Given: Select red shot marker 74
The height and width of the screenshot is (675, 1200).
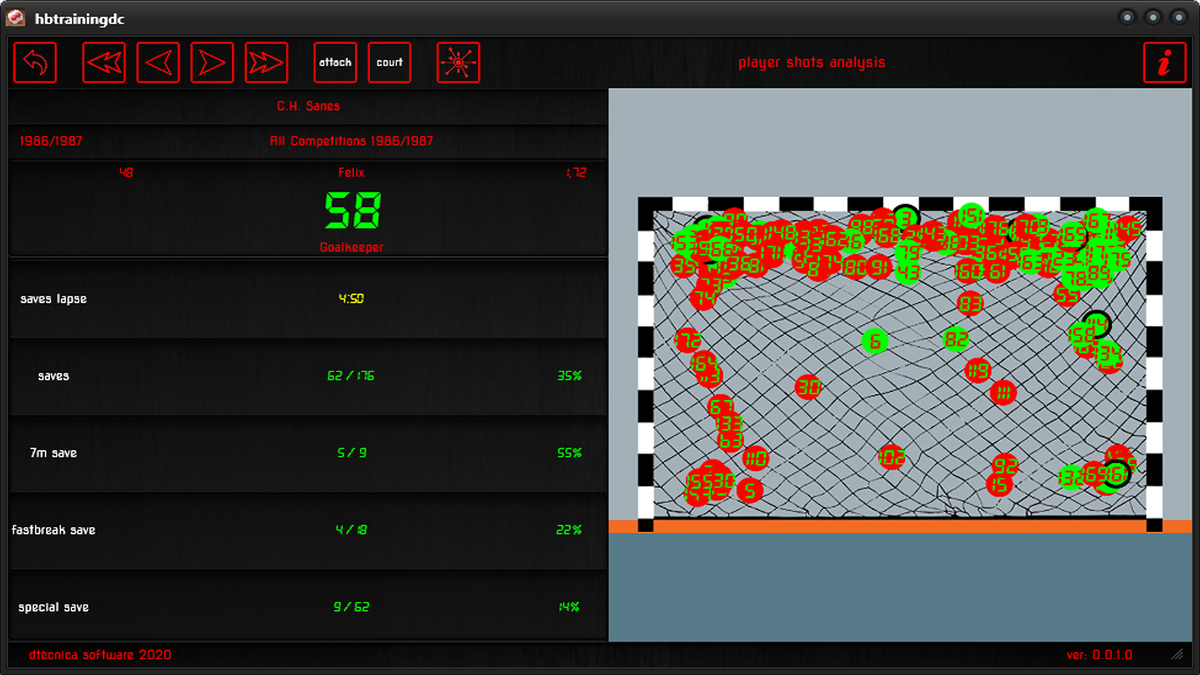Looking at the screenshot, I should [703, 298].
